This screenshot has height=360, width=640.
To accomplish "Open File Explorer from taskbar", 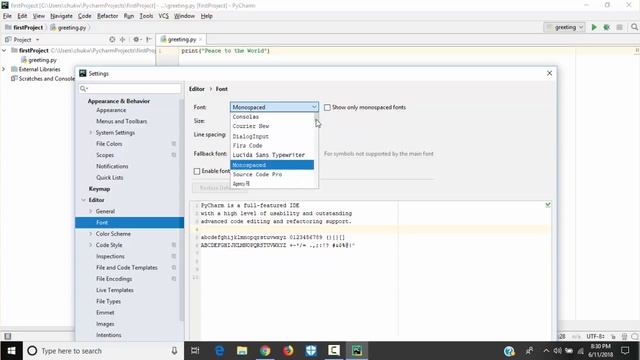I will point(242,351).
